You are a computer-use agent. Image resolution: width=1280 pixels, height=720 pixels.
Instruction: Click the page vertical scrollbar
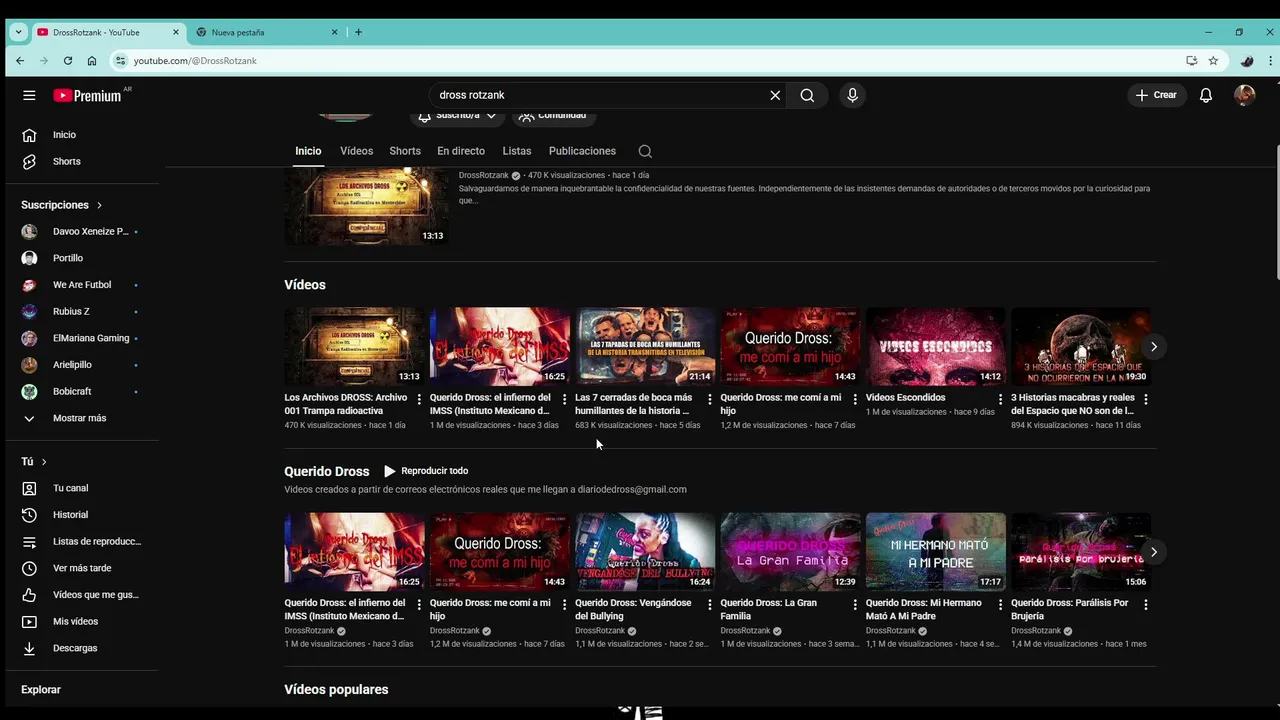coord(1276,212)
